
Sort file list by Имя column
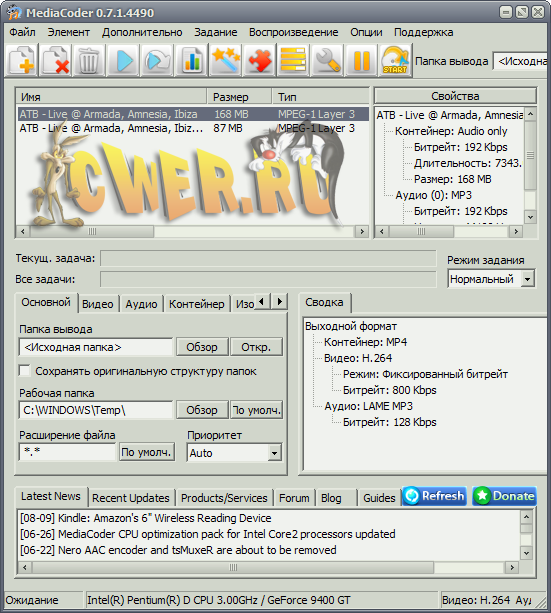click(111, 97)
